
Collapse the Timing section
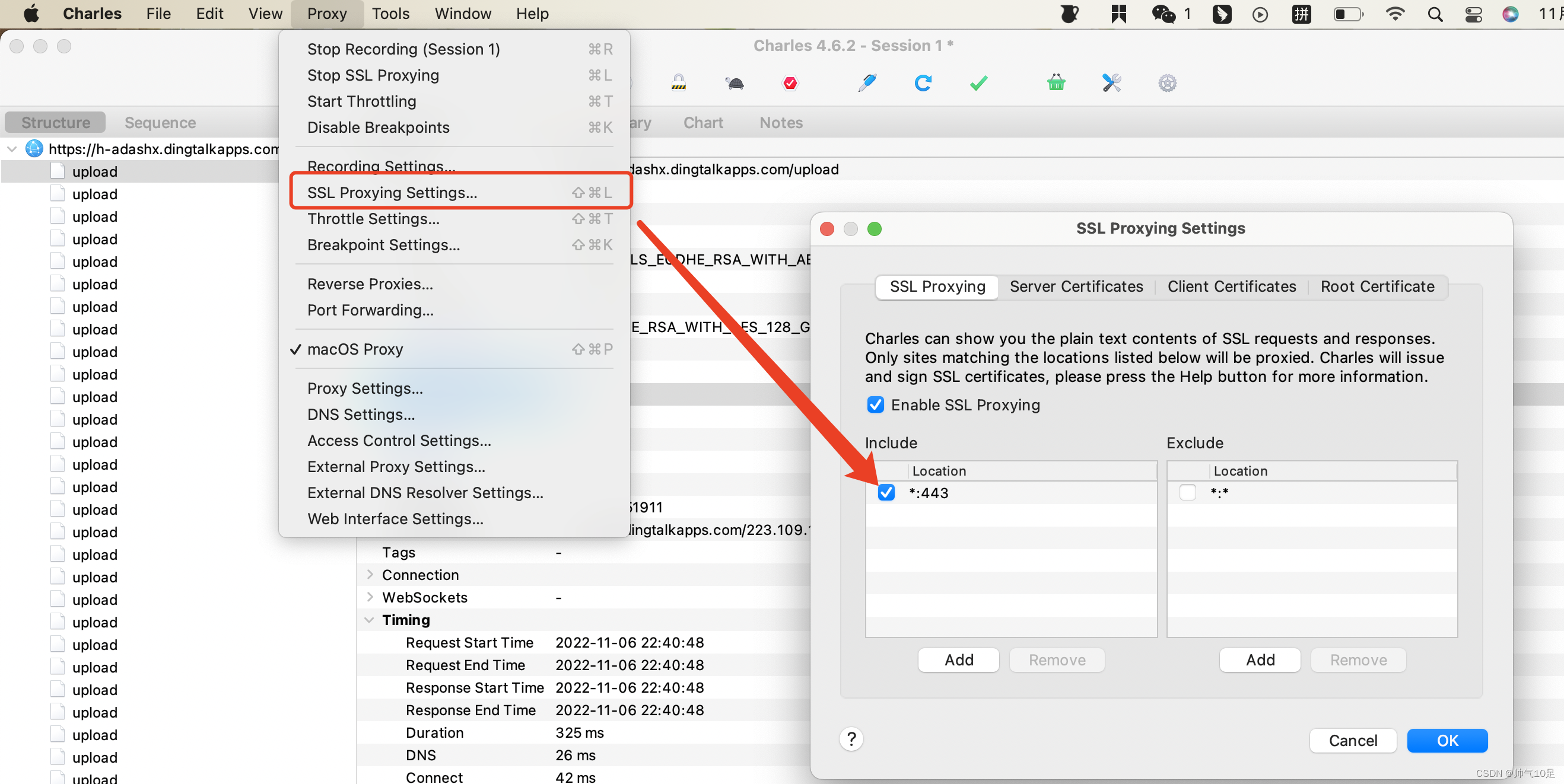(370, 620)
